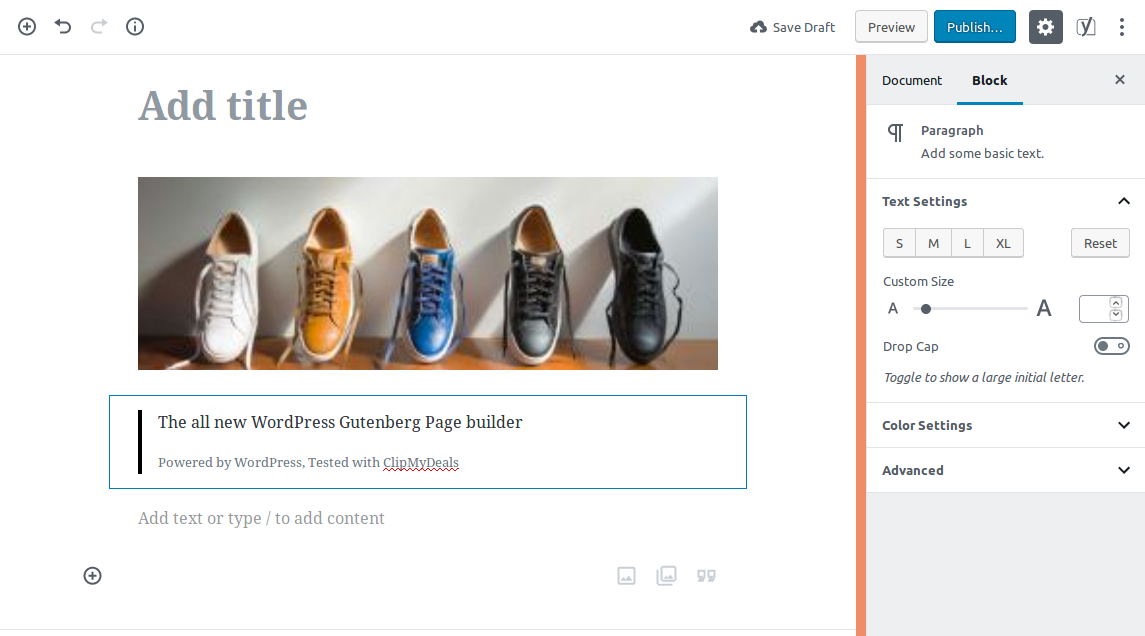Click the Publish… button

pyautogui.click(x=975, y=27)
